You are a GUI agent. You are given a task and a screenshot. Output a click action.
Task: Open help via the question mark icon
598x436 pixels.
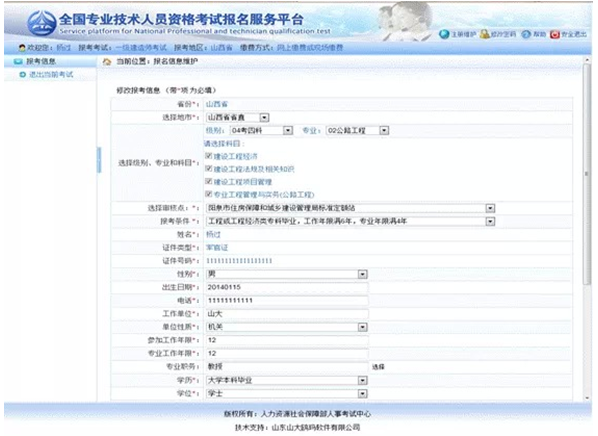click(x=526, y=34)
